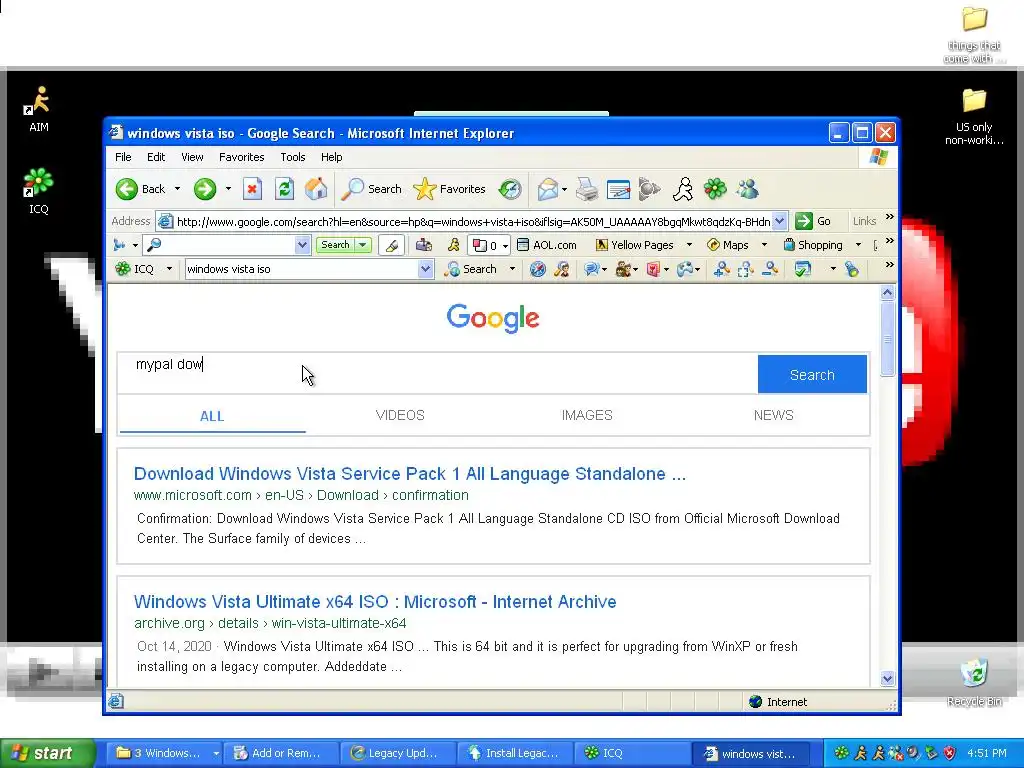The image size is (1024, 768).
Task: Expand the Shopping dropdown arrow
Action: 857,245
